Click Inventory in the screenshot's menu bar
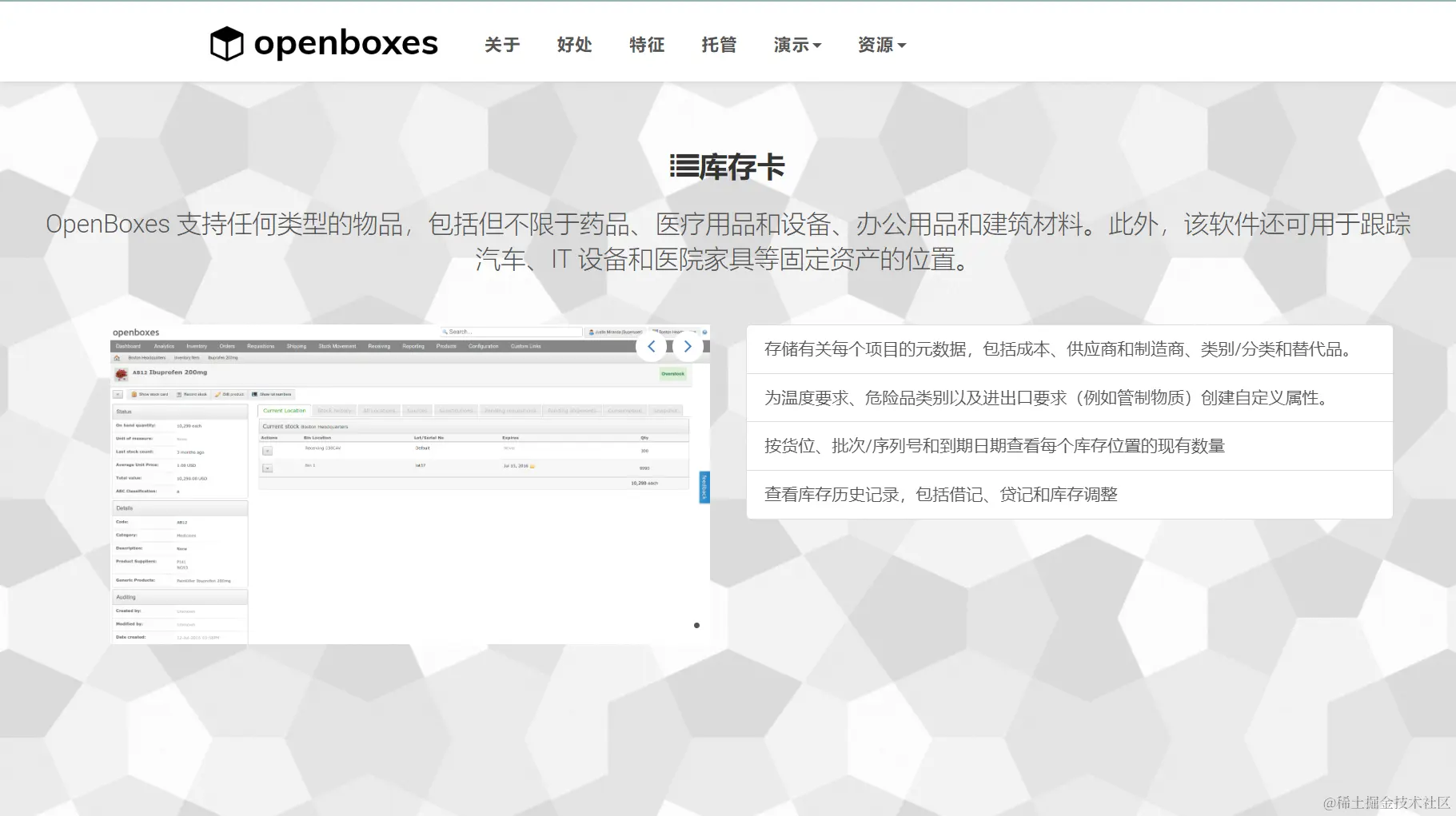 pyautogui.click(x=197, y=346)
